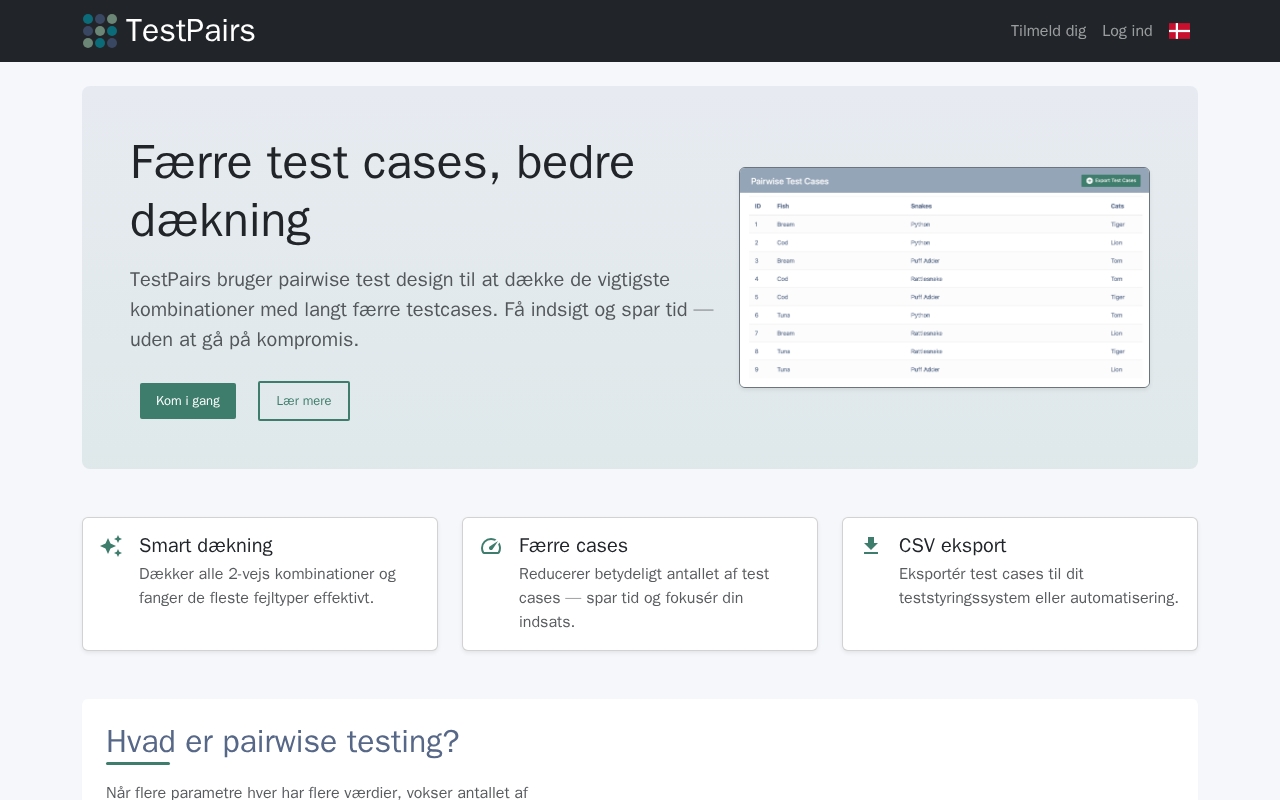1280x800 pixels.
Task: Click the Færre cases card heading
Action: point(573,546)
